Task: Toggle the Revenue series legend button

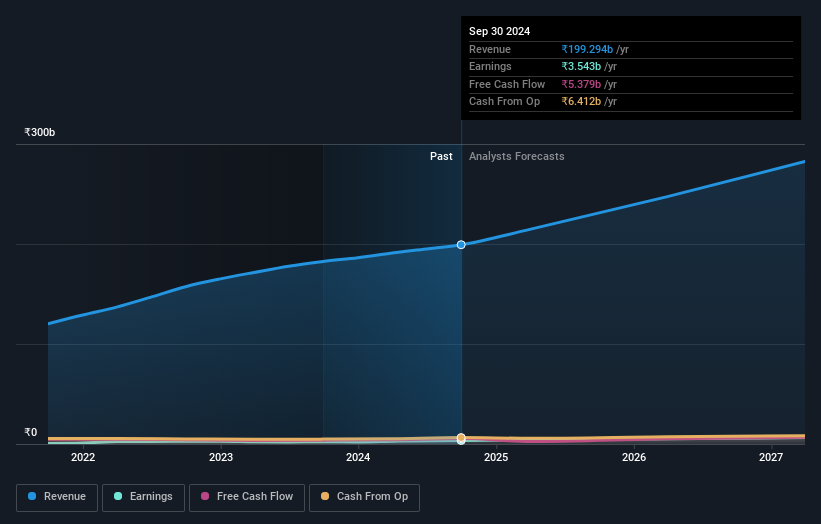Action: point(57,497)
